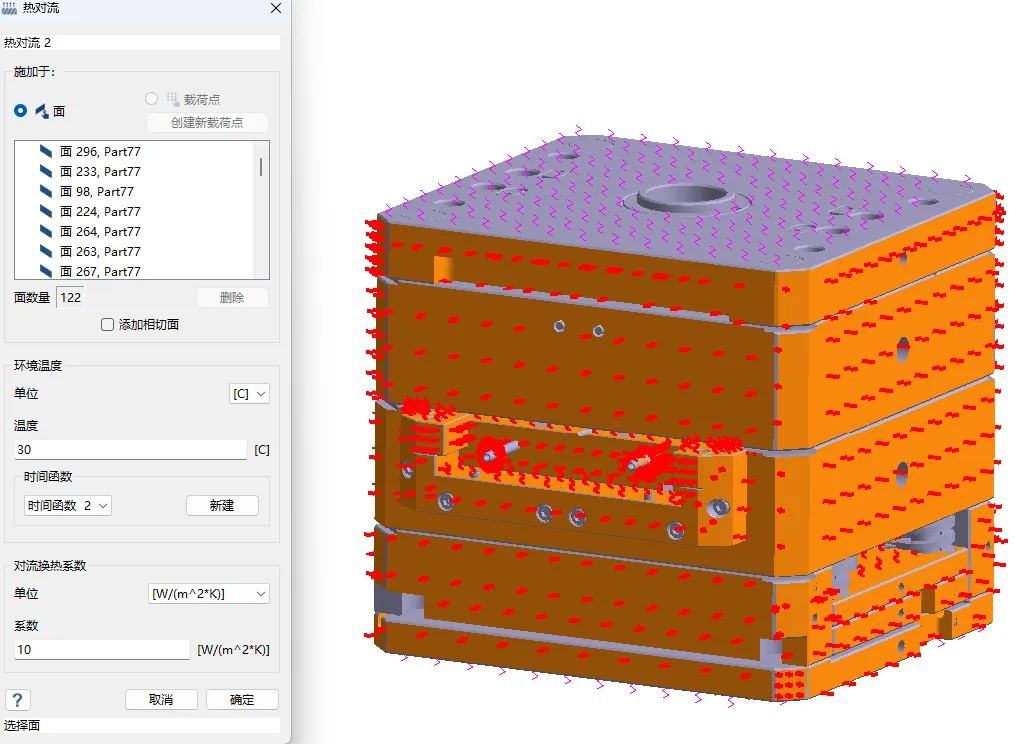The height and width of the screenshot is (744, 1017).
Task: Open the W/(m^2*K) unit dropdown
Action: 209,594
